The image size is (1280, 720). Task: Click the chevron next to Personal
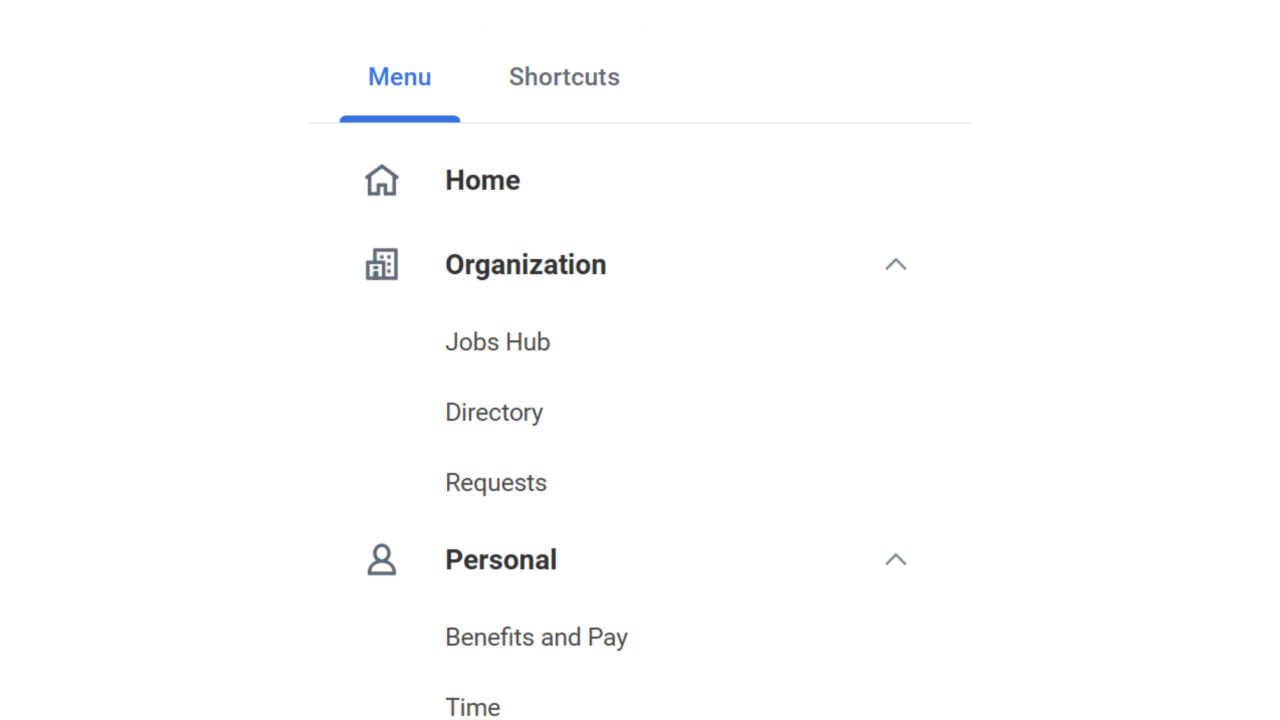pos(895,559)
